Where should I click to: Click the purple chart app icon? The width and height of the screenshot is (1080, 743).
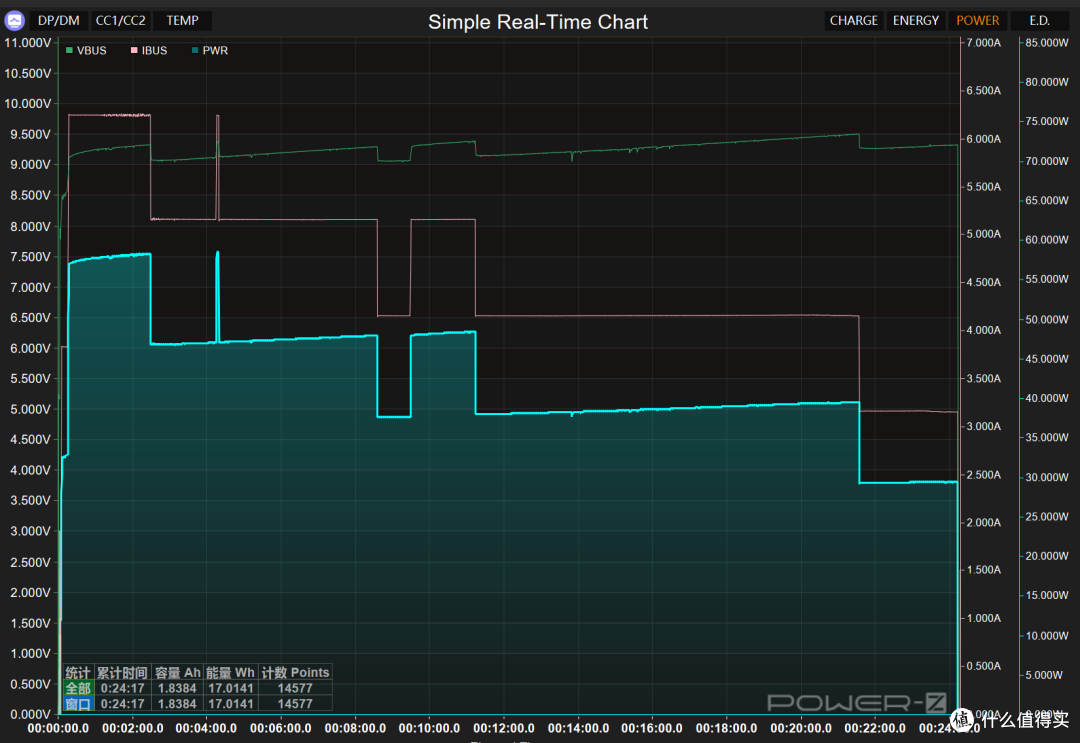(x=14, y=21)
